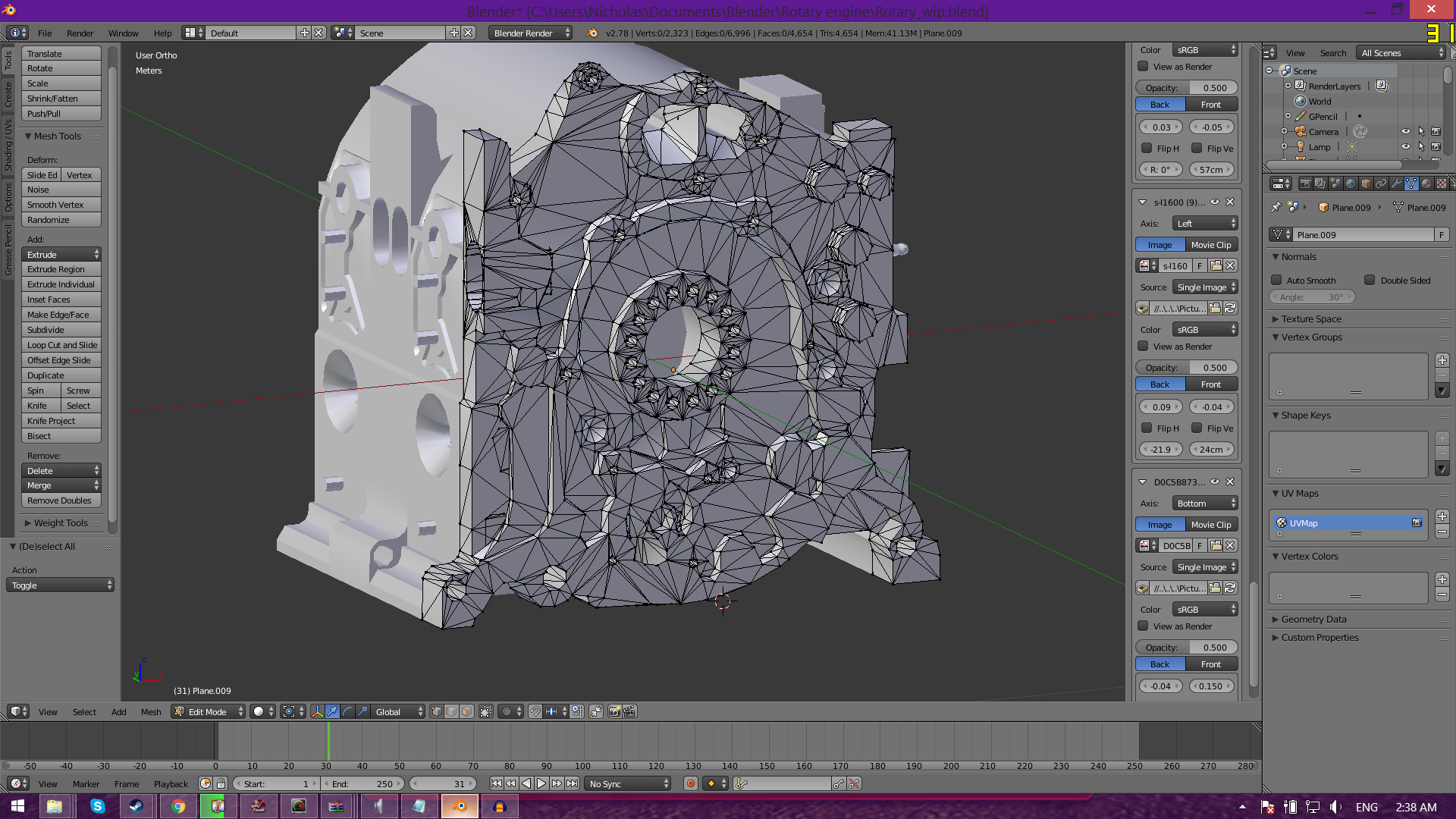Adjust the first Opacity slider
Viewport: 1456px width, 819px height.
tap(1186, 88)
